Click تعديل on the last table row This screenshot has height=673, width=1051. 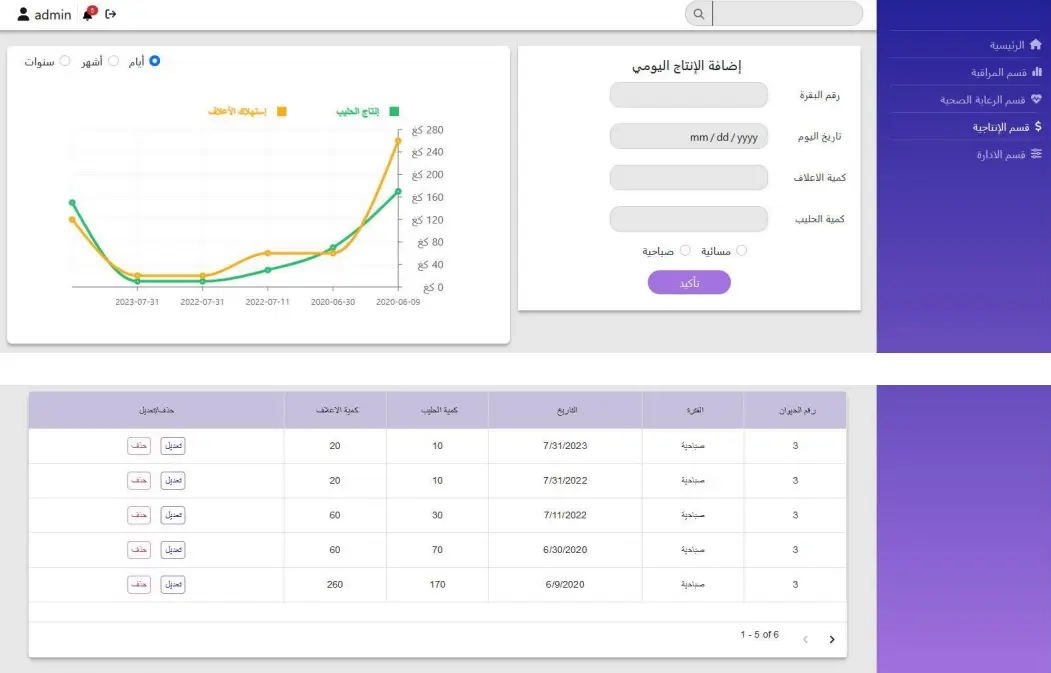point(172,584)
